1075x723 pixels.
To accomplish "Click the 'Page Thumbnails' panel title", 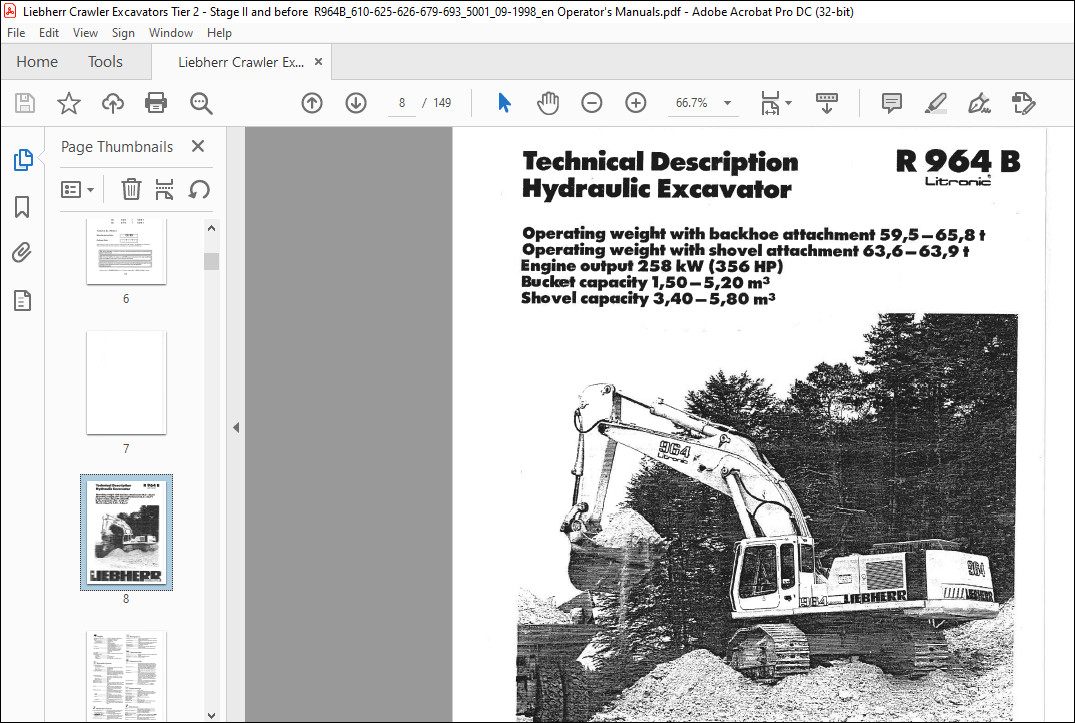I will [117, 147].
